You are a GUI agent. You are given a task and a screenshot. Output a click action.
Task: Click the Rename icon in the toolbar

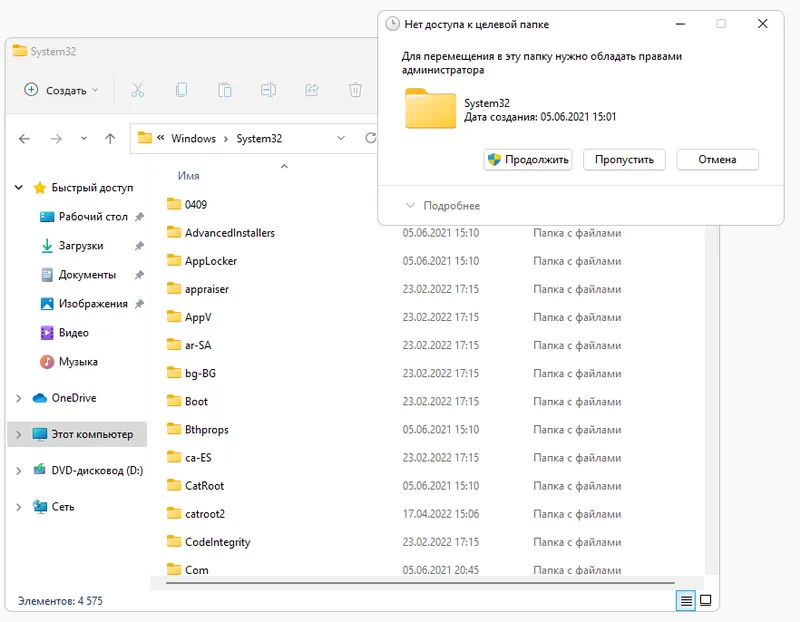(x=267, y=89)
